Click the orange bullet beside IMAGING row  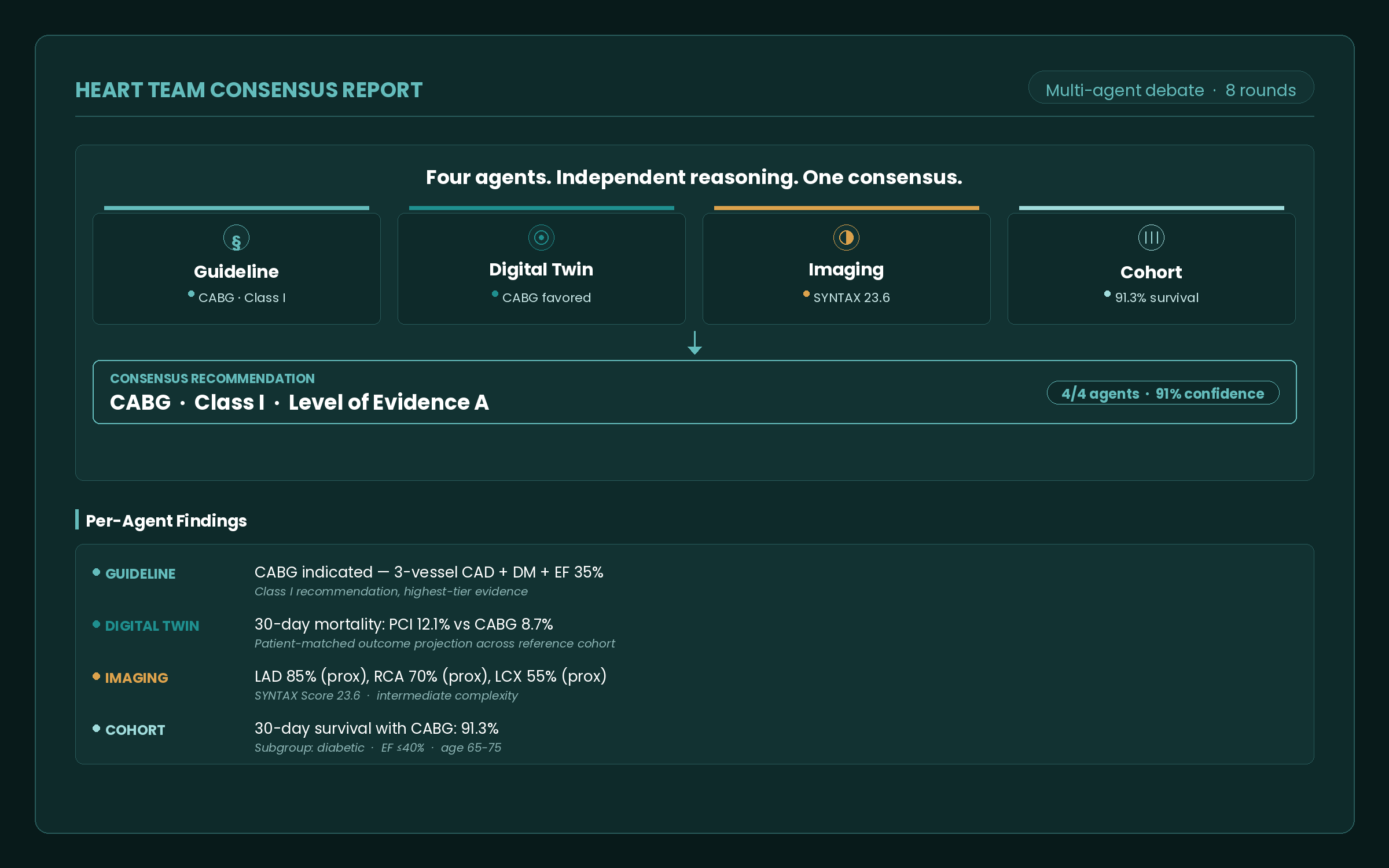96,676
